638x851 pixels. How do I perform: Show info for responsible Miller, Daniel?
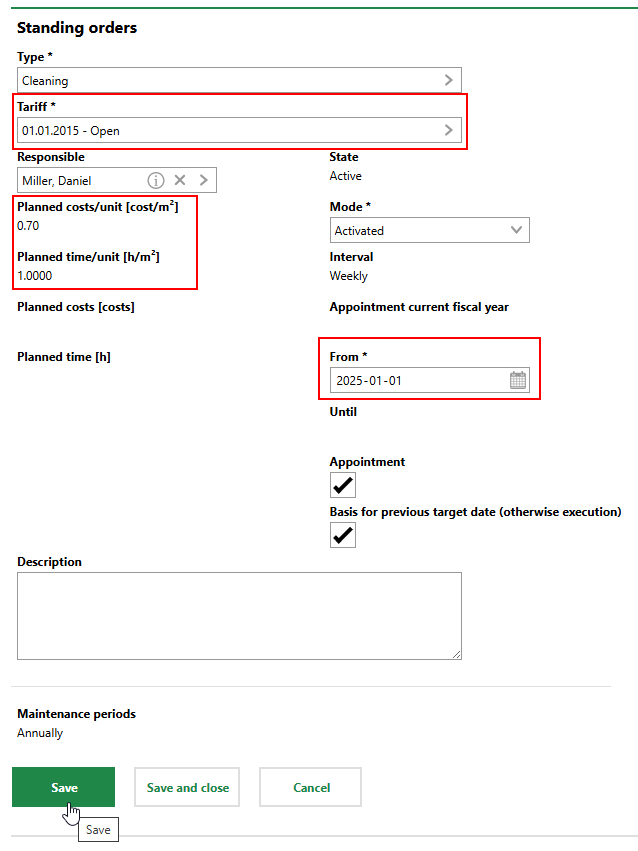click(x=156, y=180)
